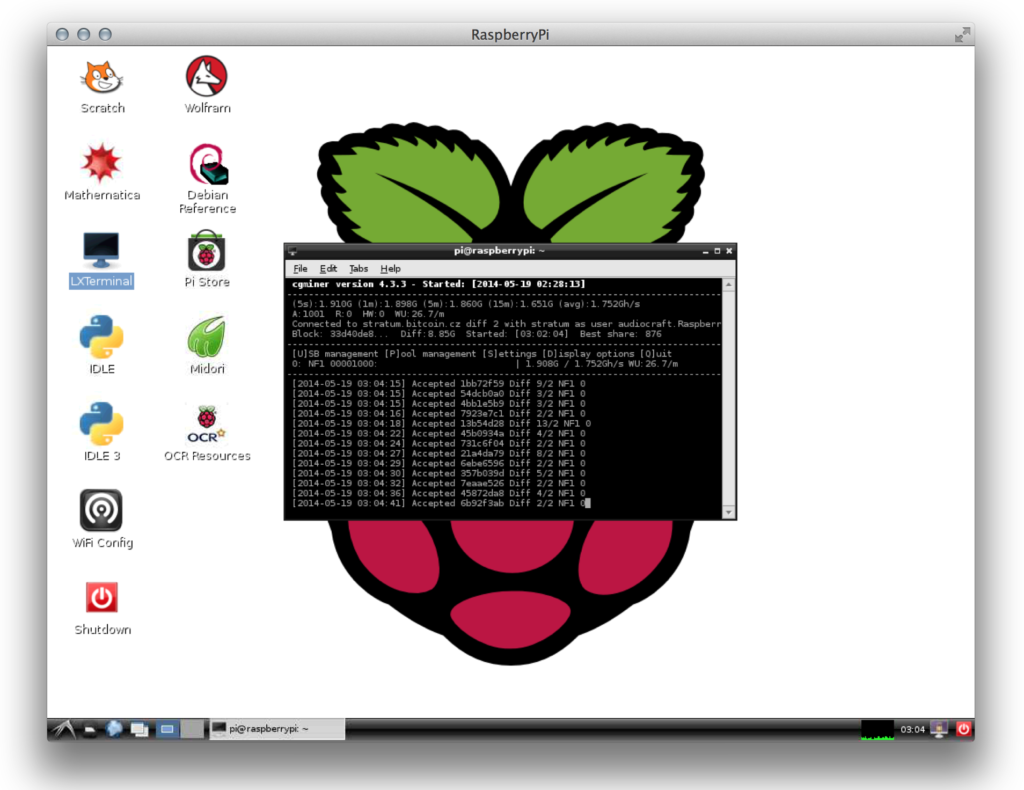This screenshot has height=790, width=1024.
Task: Click the terminal window menu icon
Action: (293, 251)
